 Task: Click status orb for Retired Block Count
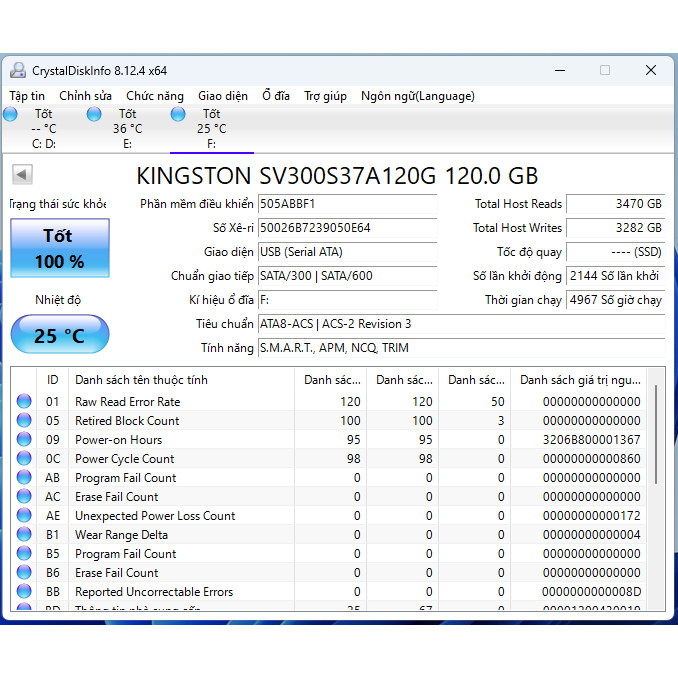pos(24,420)
